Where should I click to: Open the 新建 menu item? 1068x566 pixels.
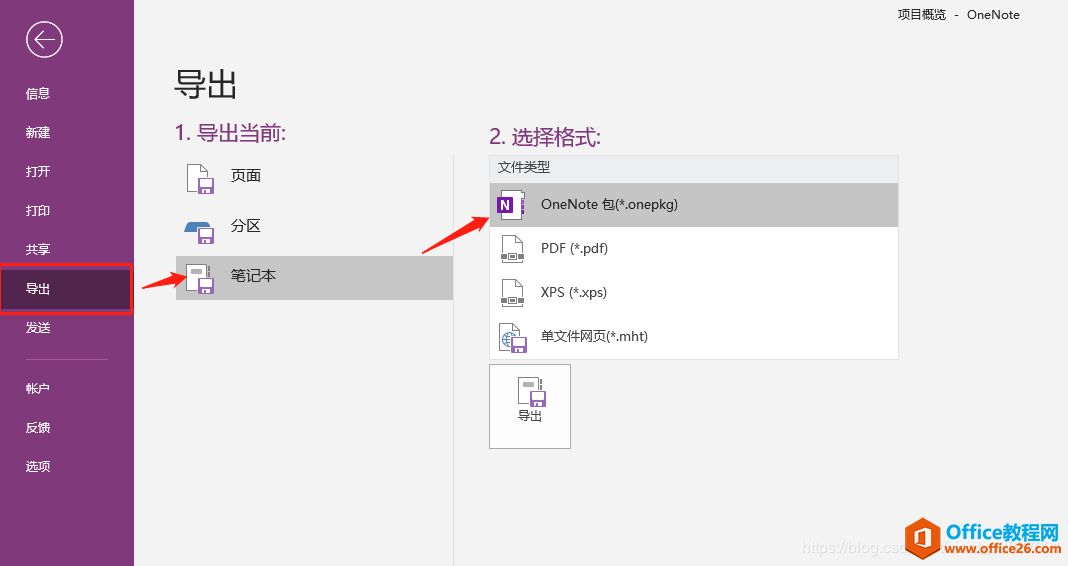[38, 132]
